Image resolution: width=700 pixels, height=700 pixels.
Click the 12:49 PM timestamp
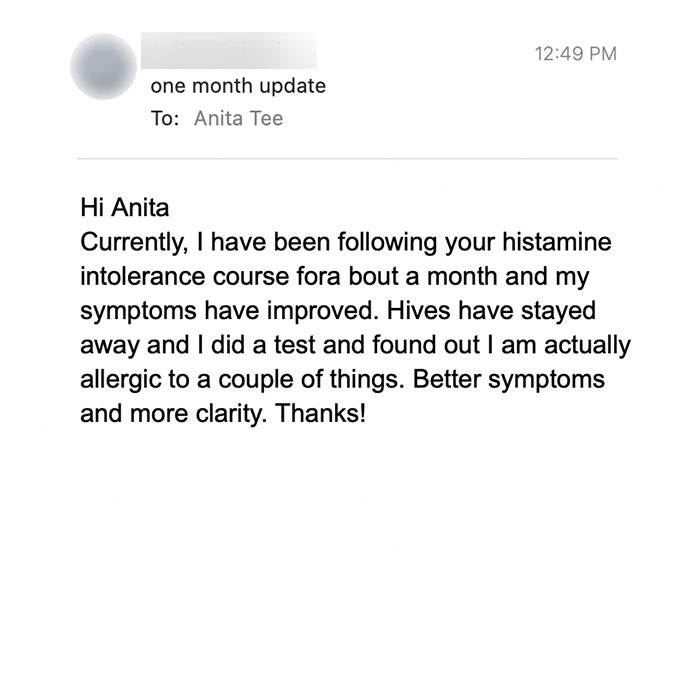click(x=572, y=53)
